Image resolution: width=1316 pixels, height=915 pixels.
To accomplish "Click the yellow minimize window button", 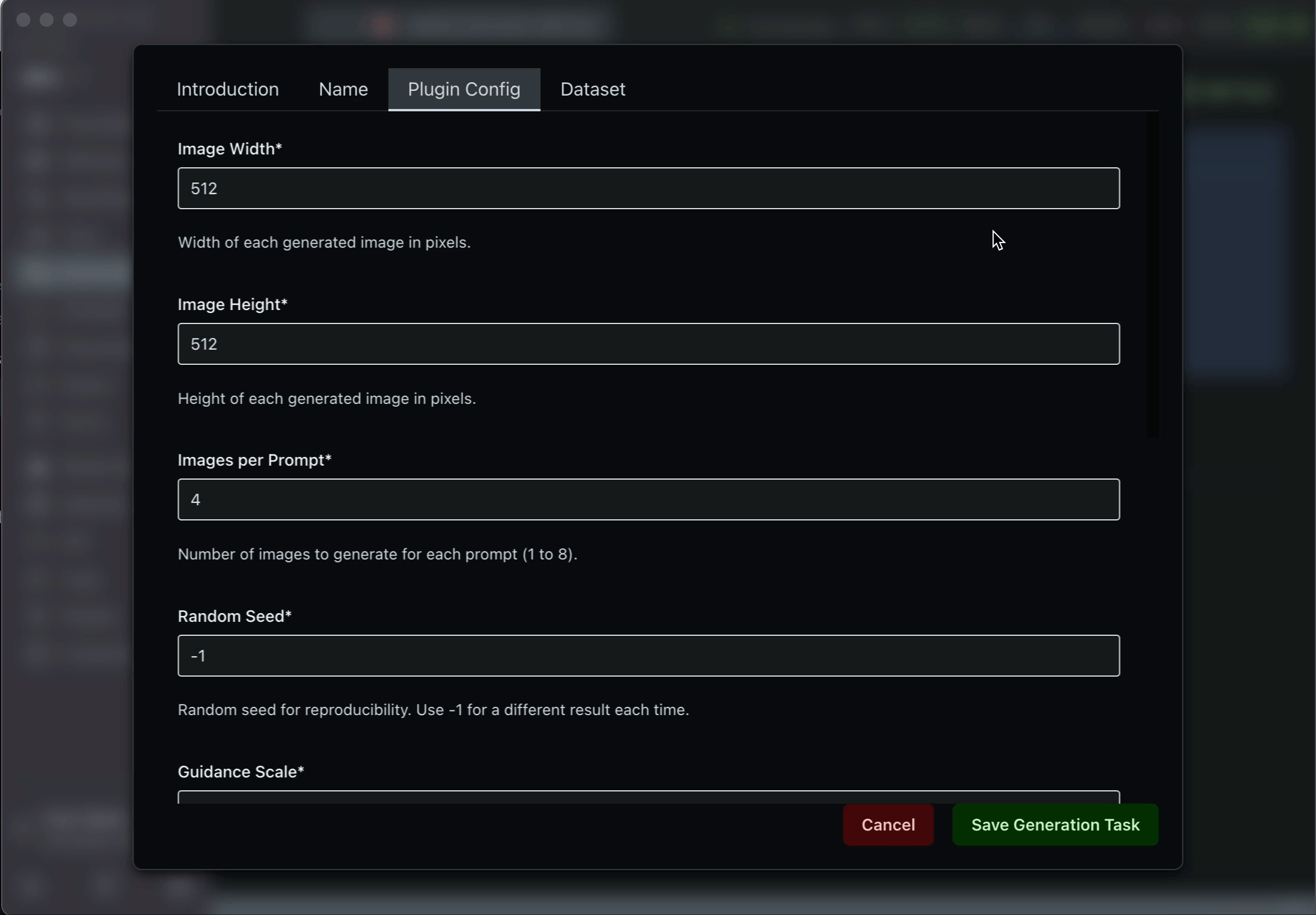I will pos(47,19).
